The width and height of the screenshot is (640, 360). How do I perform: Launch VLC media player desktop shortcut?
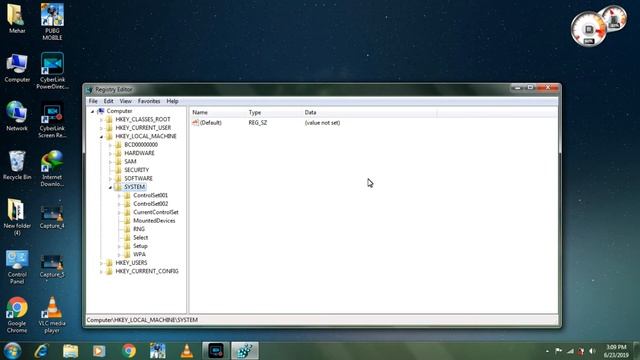pos(52,315)
